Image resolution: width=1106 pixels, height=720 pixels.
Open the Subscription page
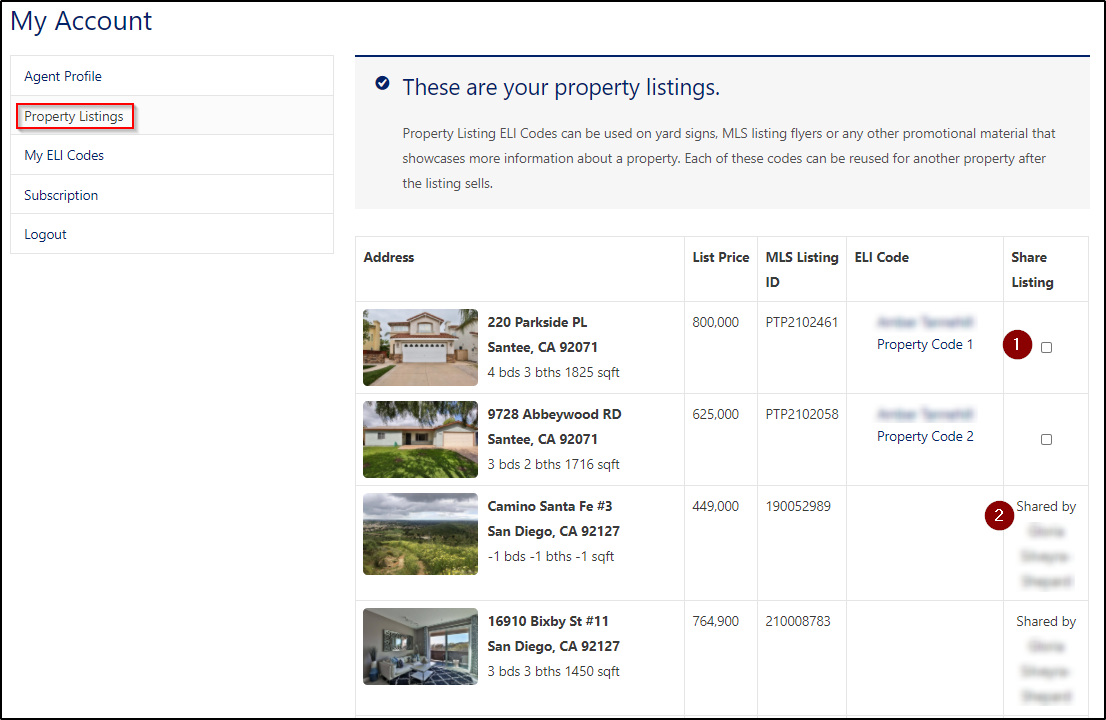pos(61,195)
